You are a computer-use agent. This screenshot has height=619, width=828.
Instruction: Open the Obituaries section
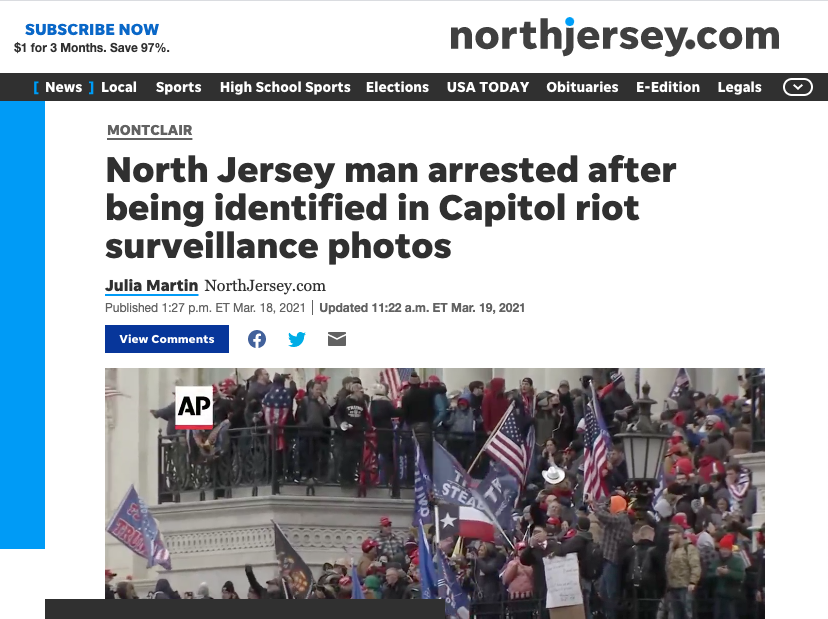(582, 87)
